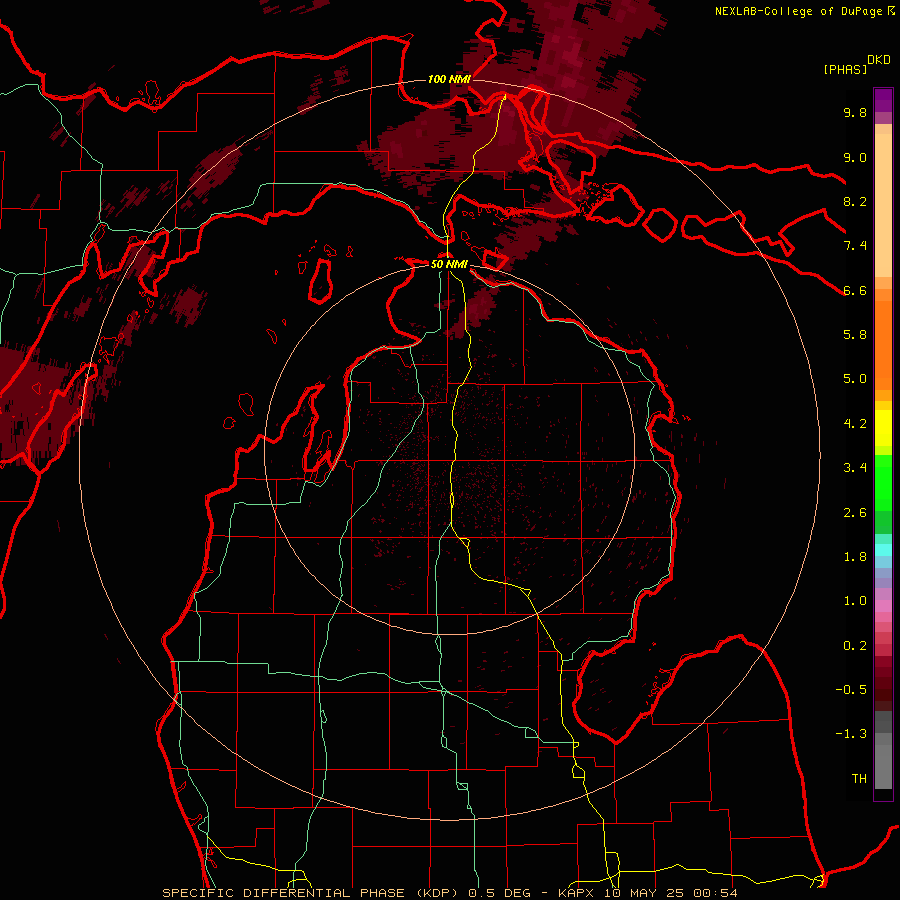900x900 pixels.
Task: Click the TH threshold label on the scale
Action: tap(859, 779)
